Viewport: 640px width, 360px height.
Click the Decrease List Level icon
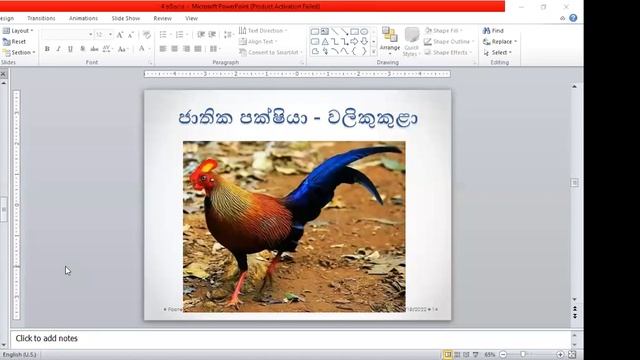[201, 35]
